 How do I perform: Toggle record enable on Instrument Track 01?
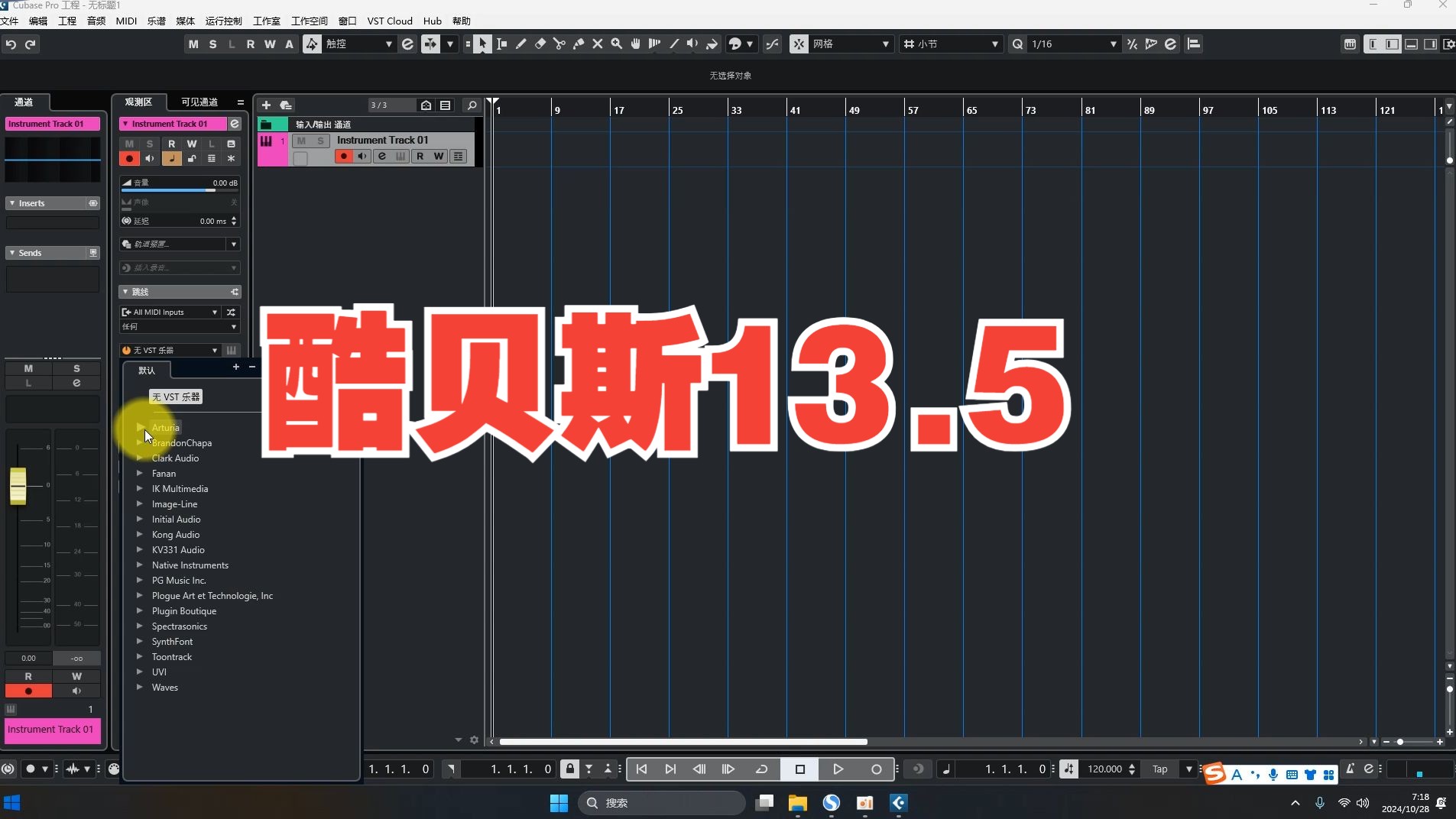click(x=344, y=157)
